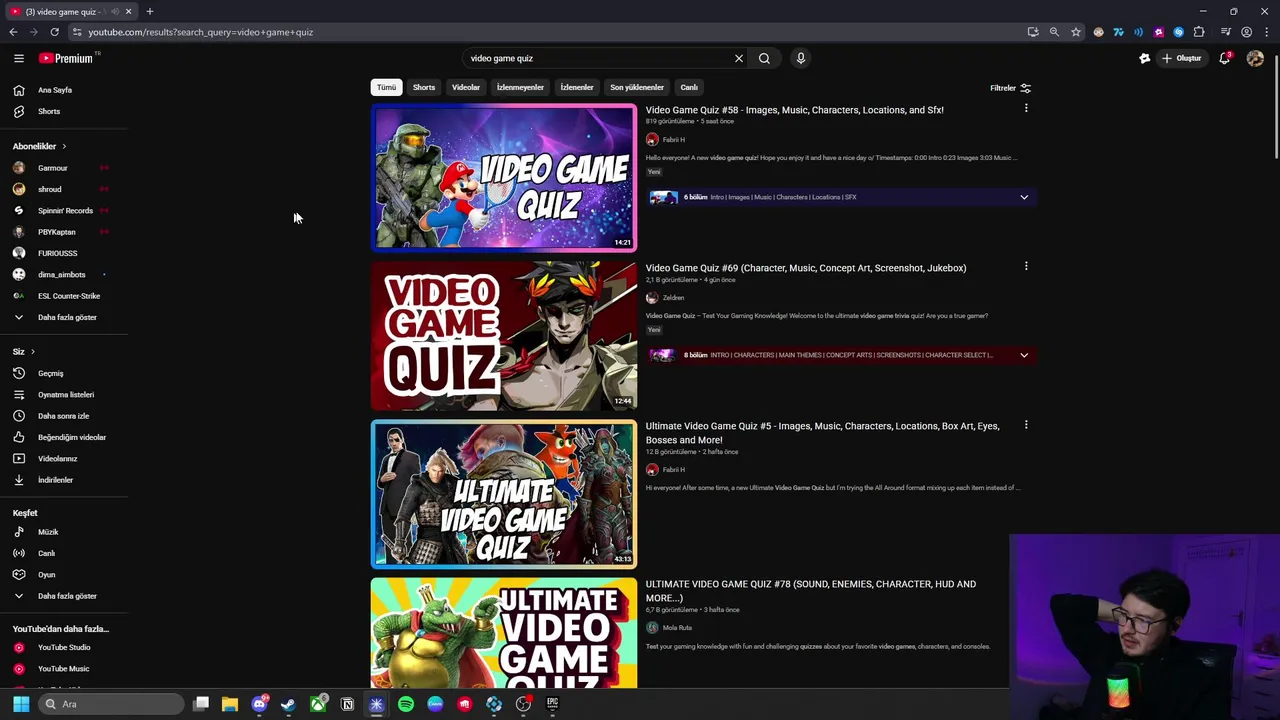Image resolution: width=1280 pixels, height=720 pixels.
Task: Select the Son yüklenenler filter chip
Action: [637, 87]
